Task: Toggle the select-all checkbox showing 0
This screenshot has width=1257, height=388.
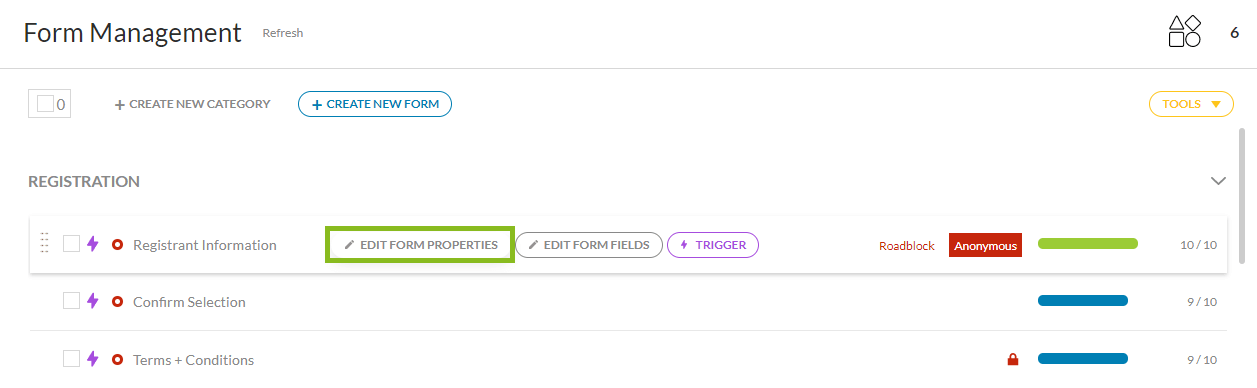Action: [x=46, y=103]
